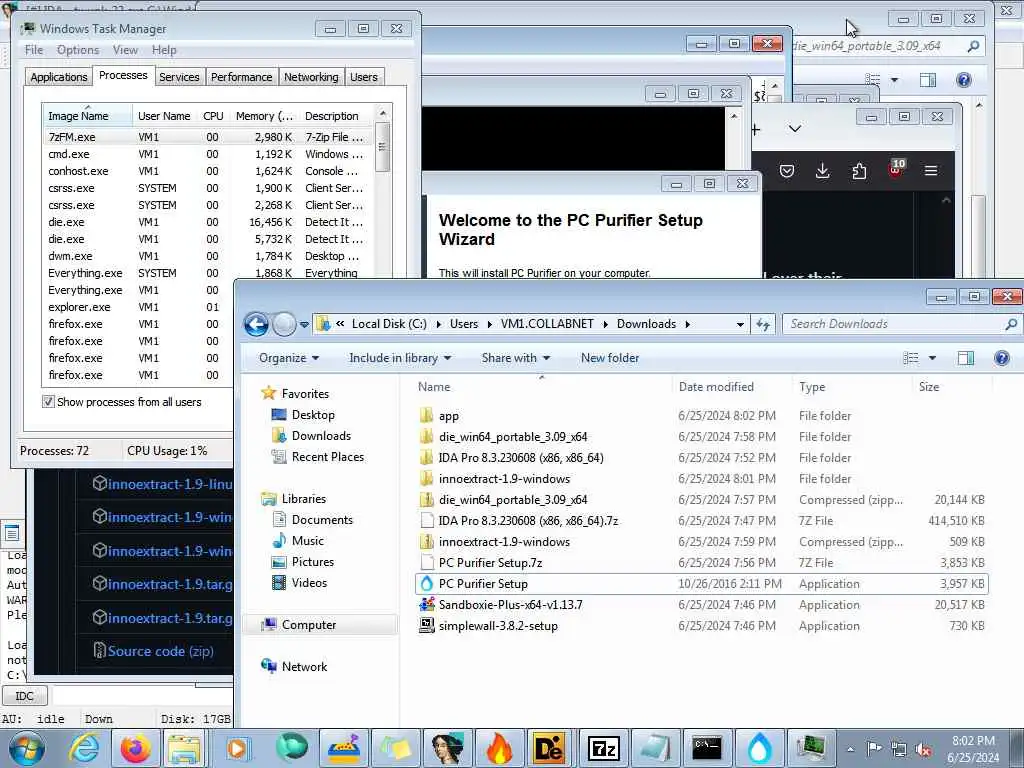This screenshot has width=1024, height=768.
Task: Open Firefox downloads arrow icon
Action: [x=822, y=171]
